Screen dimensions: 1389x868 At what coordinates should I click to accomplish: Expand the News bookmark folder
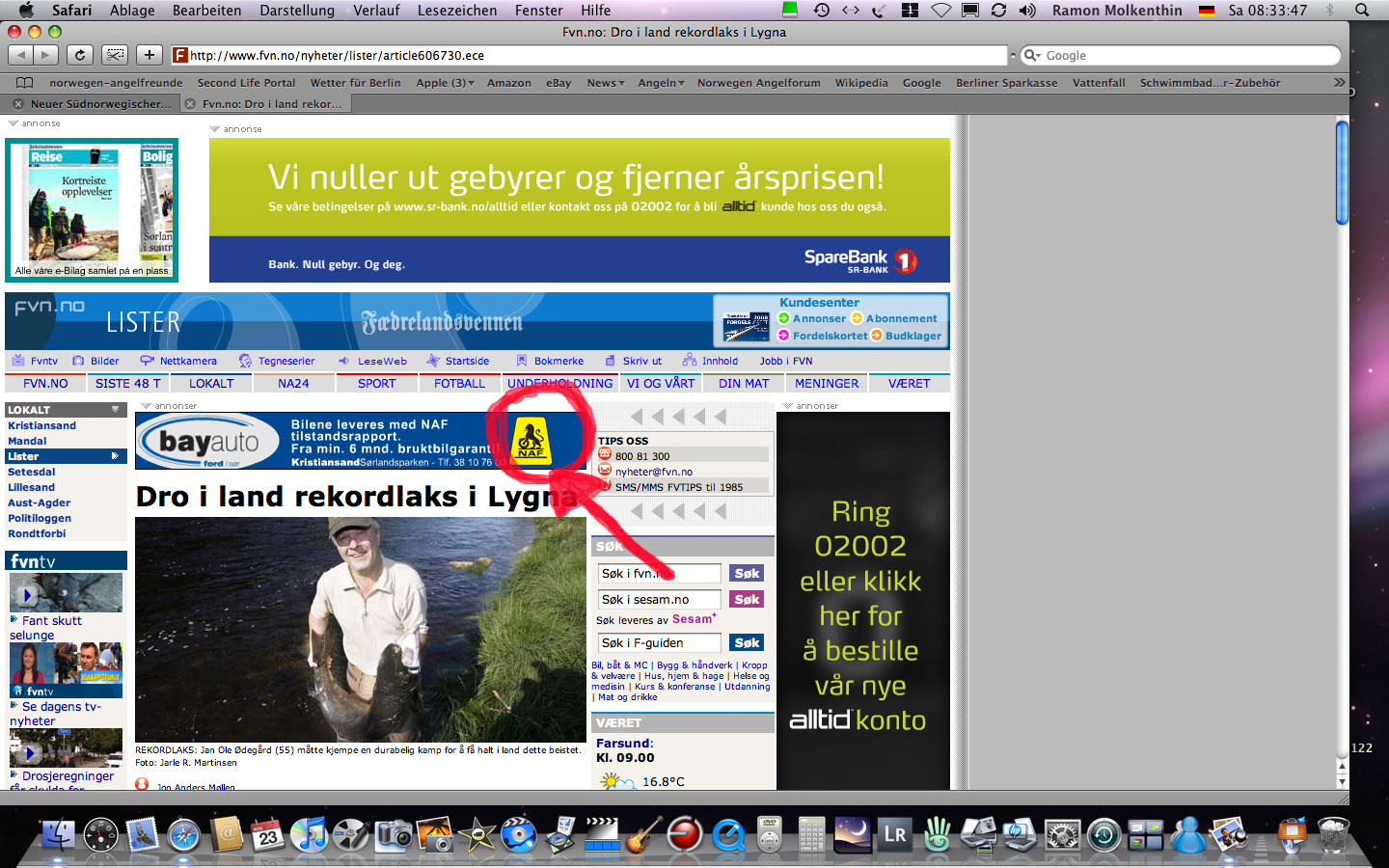click(606, 83)
